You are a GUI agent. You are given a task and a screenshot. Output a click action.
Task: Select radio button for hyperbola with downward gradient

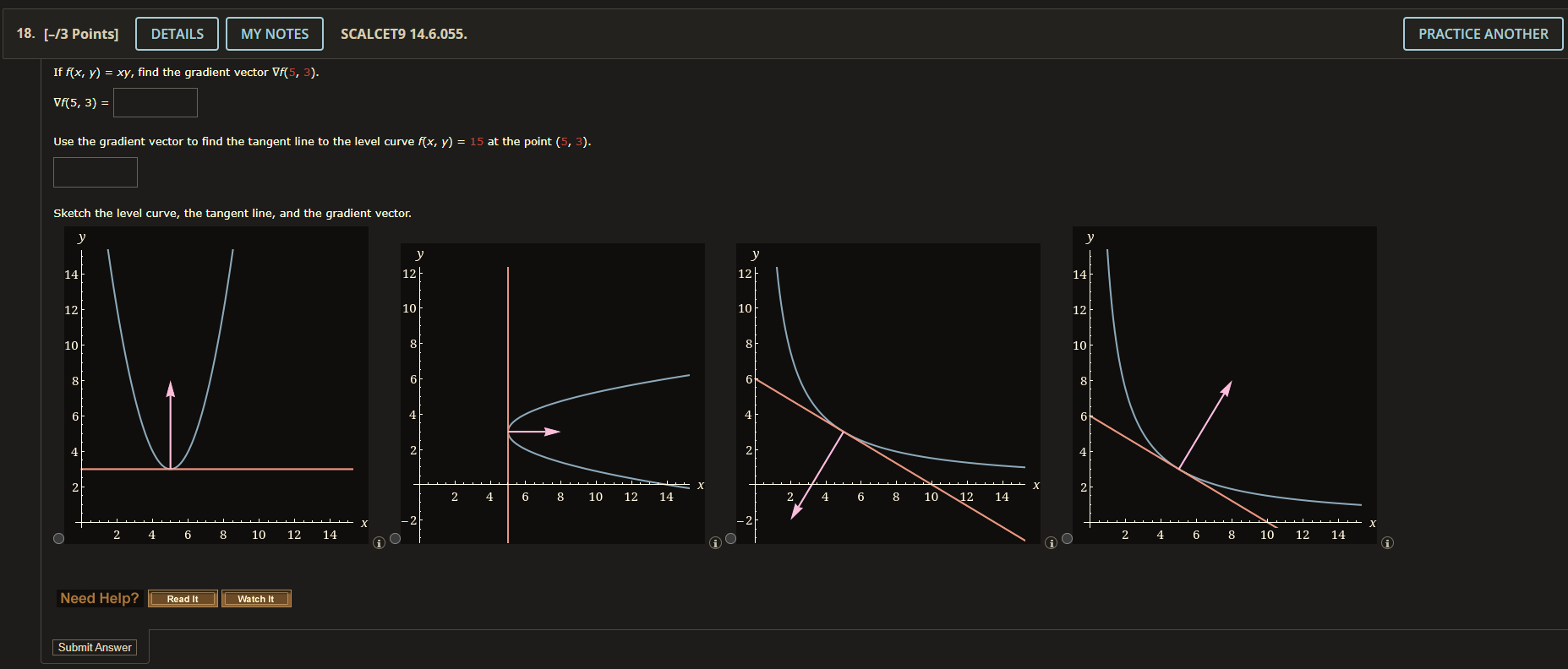pyautogui.click(x=730, y=539)
